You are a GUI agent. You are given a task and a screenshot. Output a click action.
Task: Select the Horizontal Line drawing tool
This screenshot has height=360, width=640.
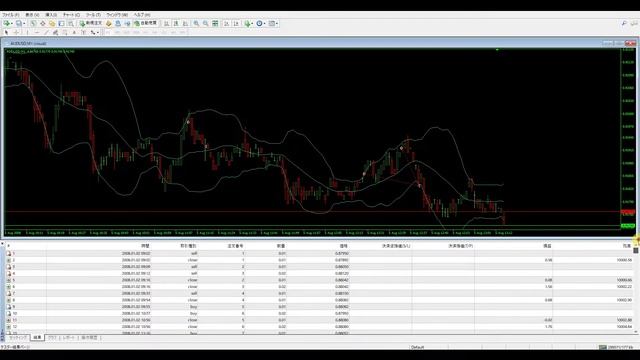point(37,32)
